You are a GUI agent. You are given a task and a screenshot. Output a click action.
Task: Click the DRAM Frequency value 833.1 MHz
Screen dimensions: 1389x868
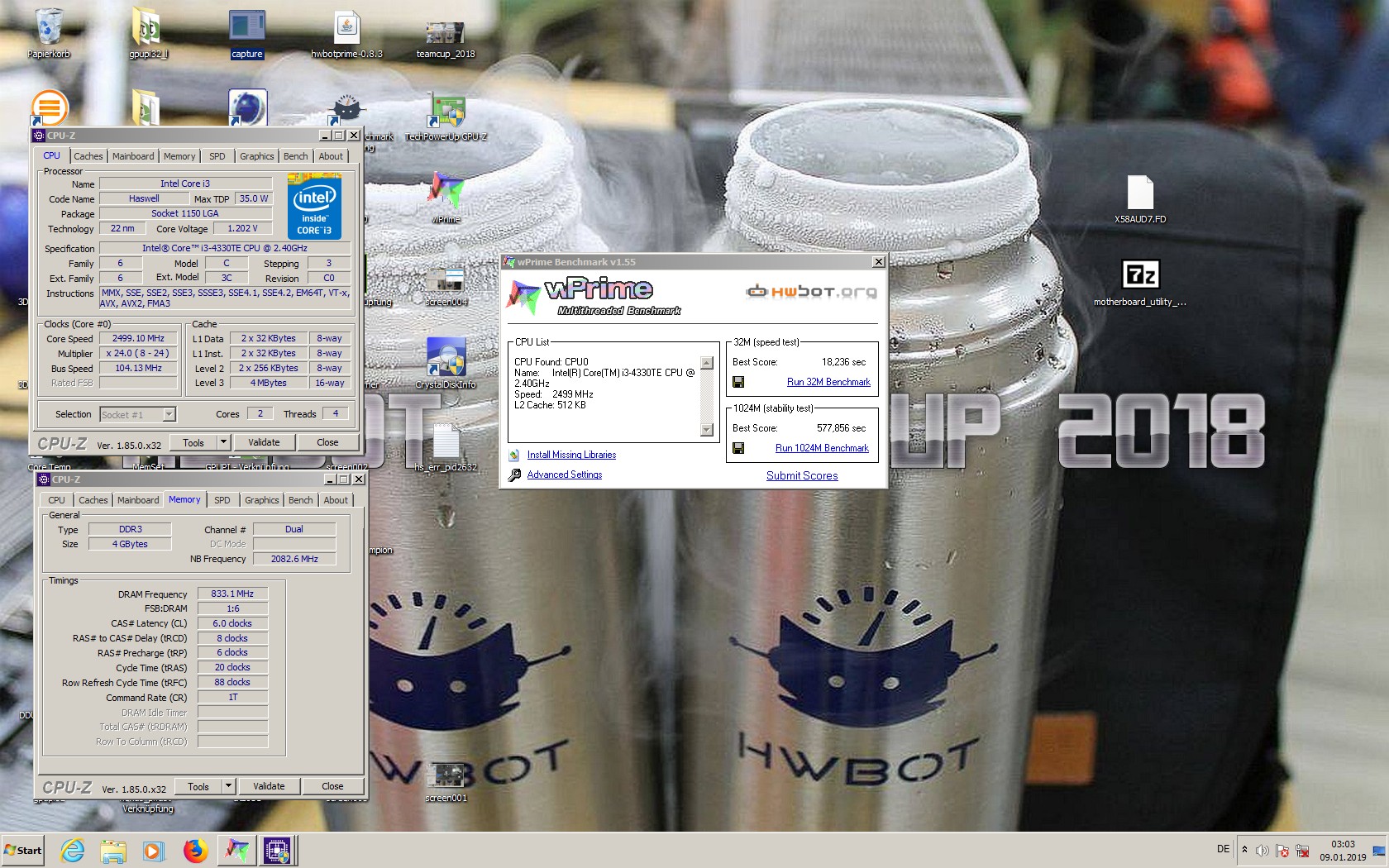[x=232, y=594]
